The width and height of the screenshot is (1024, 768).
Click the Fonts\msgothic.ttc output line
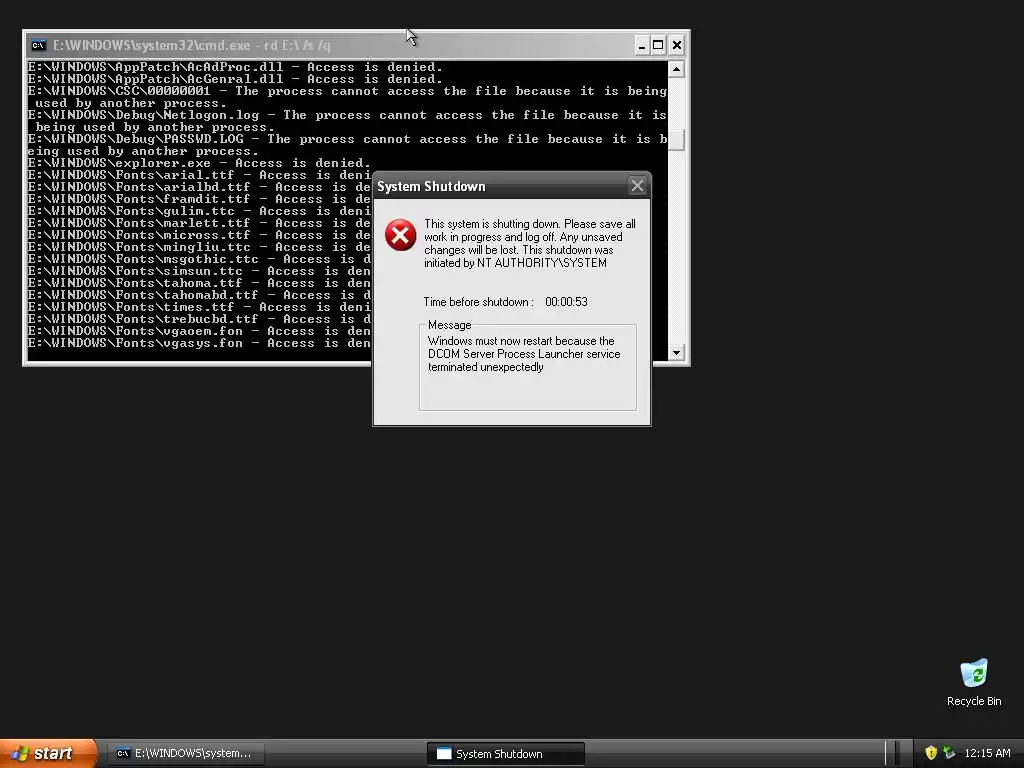(x=199, y=259)
